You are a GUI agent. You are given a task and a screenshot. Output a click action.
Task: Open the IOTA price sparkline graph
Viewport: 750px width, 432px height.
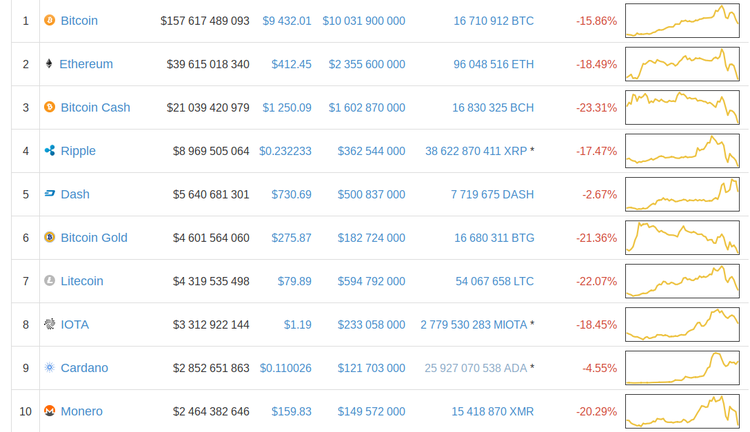682,324
